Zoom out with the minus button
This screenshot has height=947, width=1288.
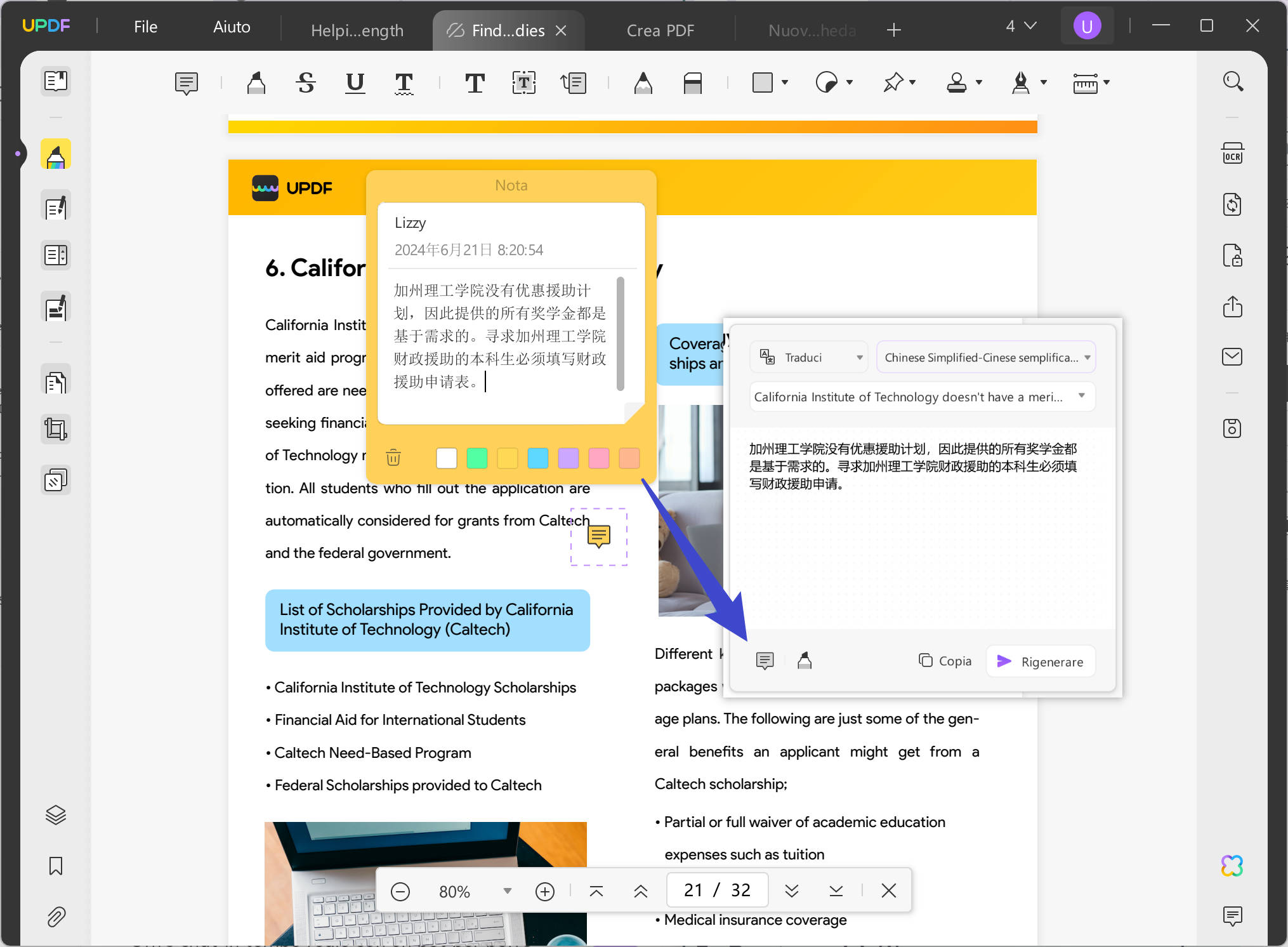(400, 891)
